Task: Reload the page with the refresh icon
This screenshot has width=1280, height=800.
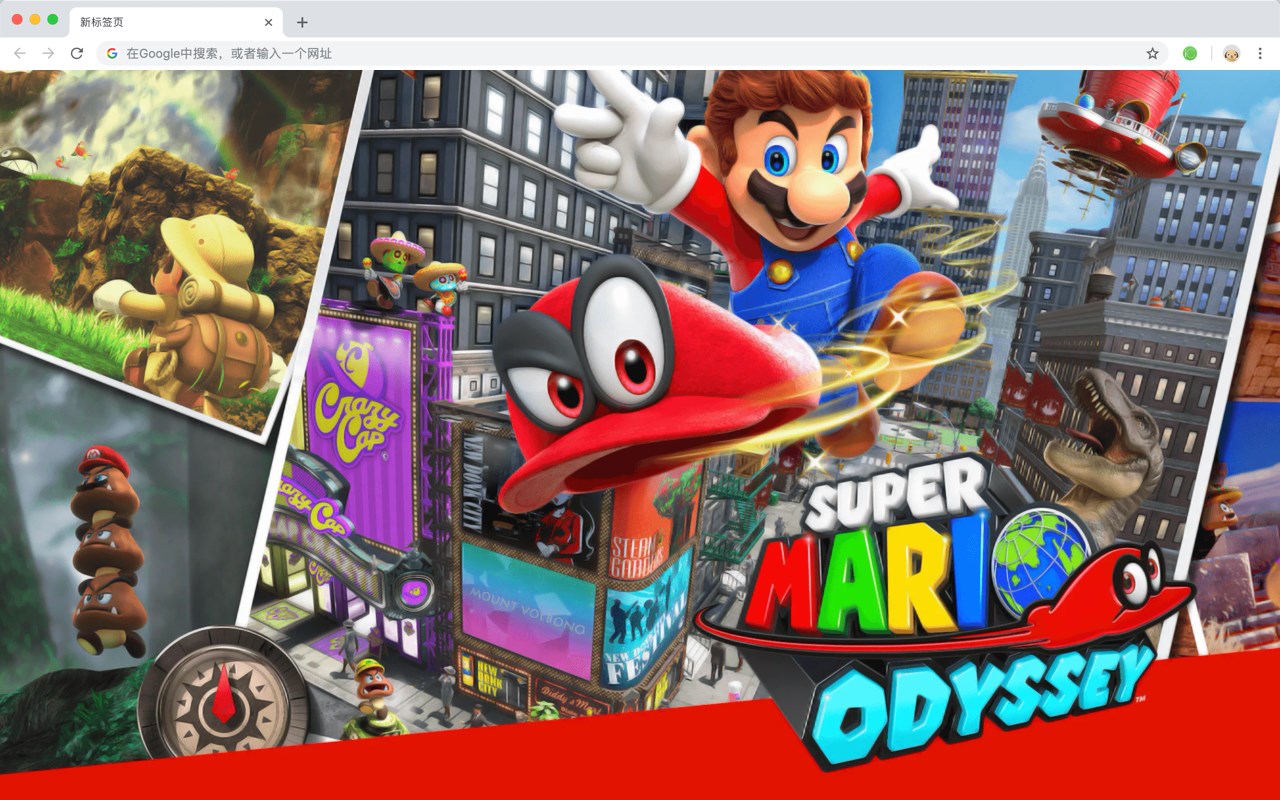Action: point(77,53)
